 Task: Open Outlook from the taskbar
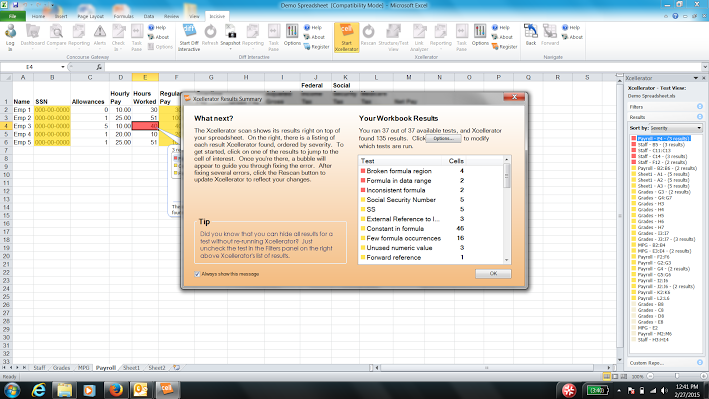[142, 390]
